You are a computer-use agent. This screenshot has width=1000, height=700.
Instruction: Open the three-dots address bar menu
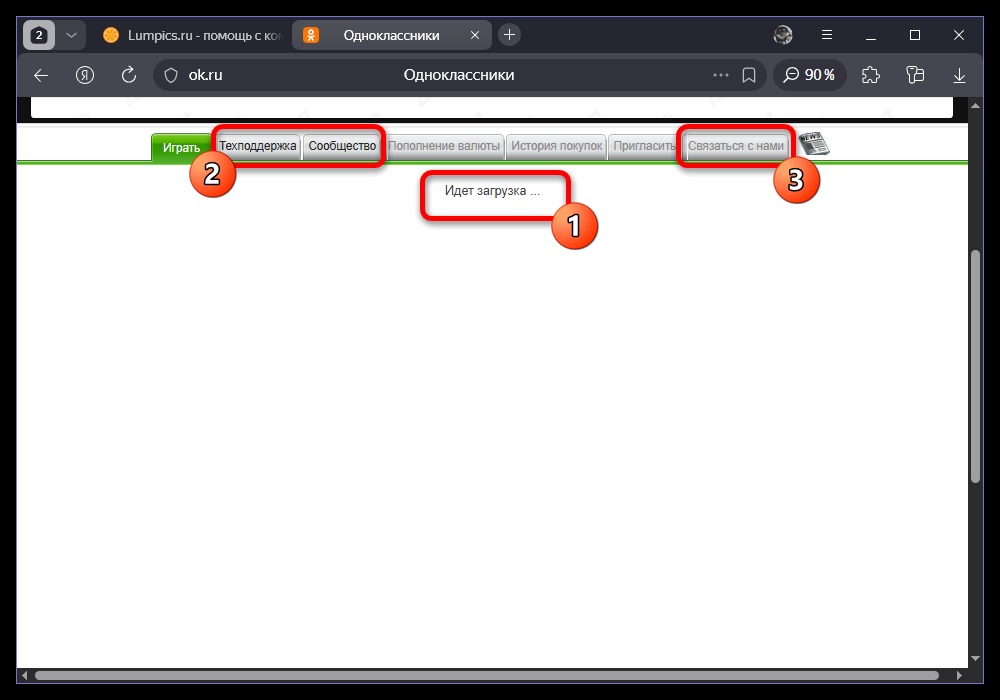[721, 75]
